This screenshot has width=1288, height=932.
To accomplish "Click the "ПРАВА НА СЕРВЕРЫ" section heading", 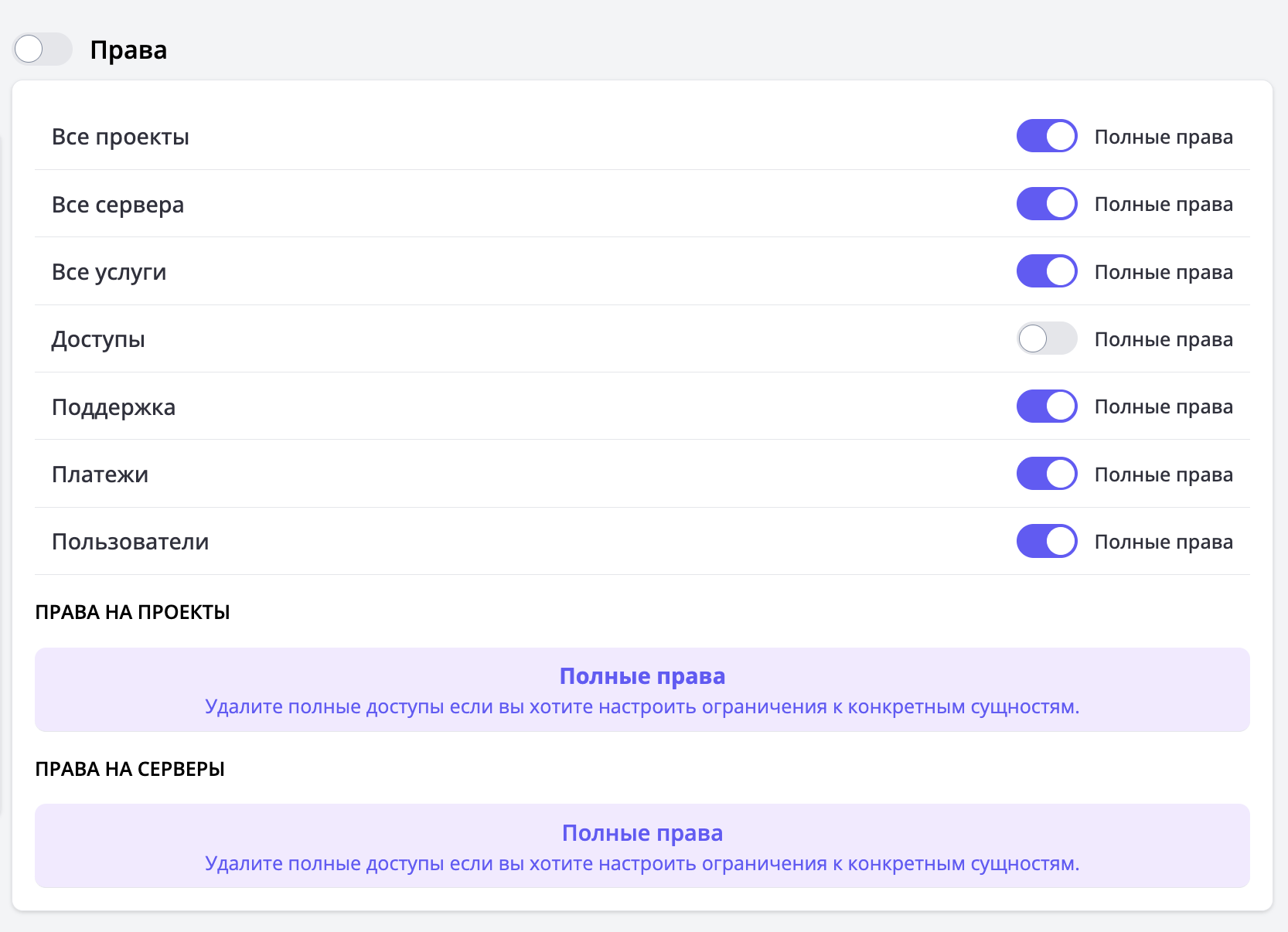I will click(130, 769).
